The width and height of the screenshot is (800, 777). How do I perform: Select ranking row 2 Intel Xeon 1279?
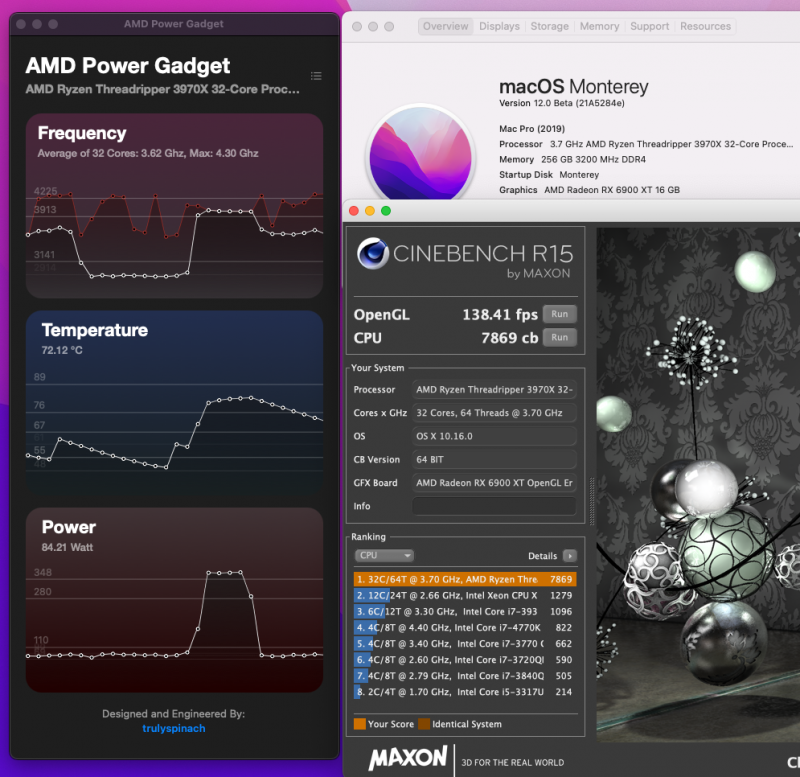pos(465,595)
